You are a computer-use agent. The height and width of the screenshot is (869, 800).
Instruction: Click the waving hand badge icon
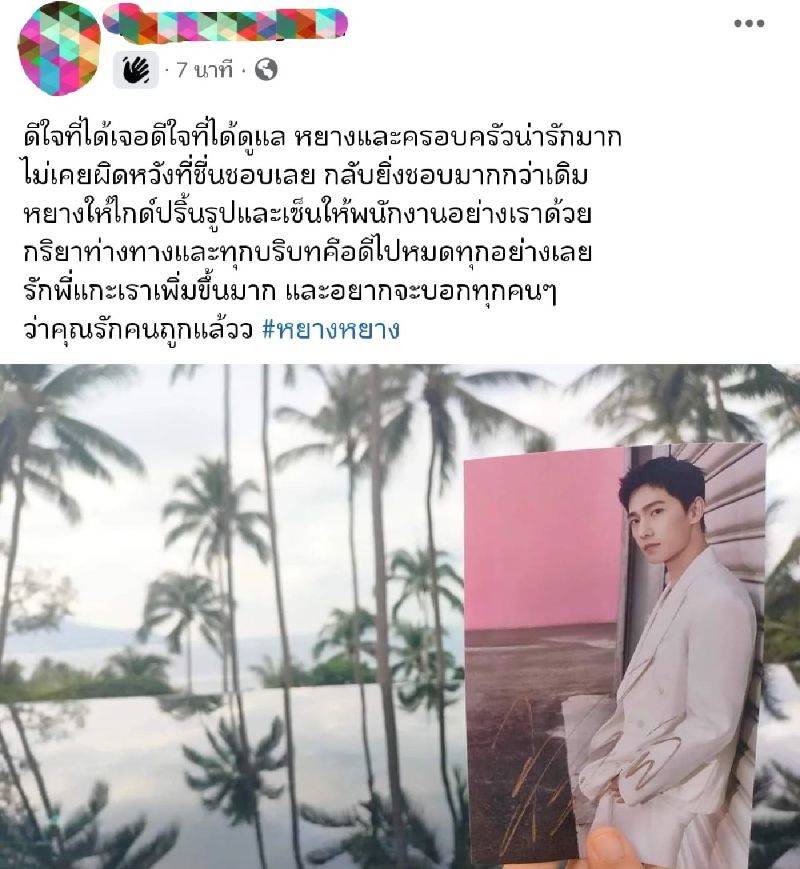[136, 70]
